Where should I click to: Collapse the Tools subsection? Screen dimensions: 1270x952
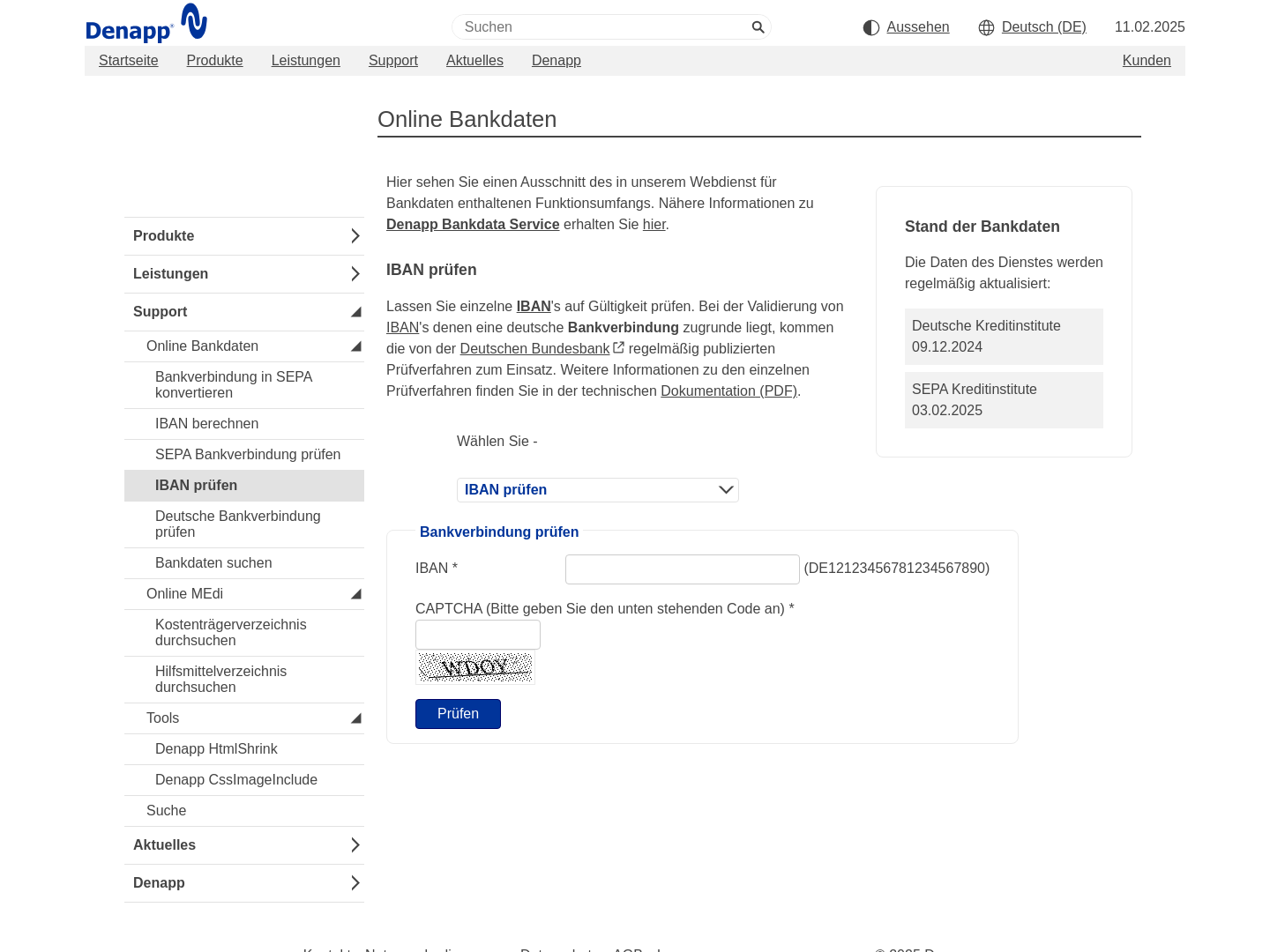[x=355, y=718]
